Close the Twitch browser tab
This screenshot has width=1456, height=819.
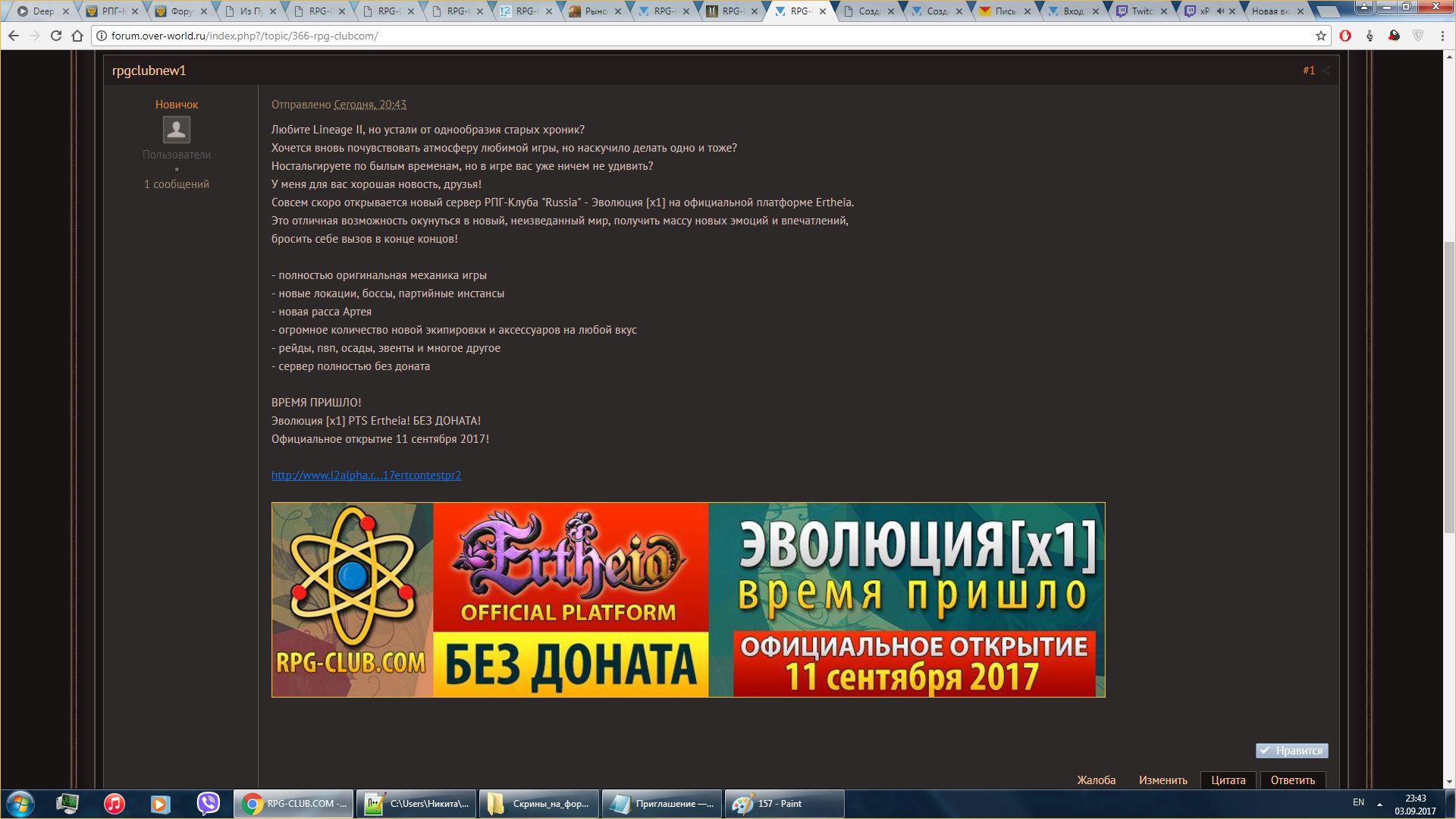tap(1164, 11)
